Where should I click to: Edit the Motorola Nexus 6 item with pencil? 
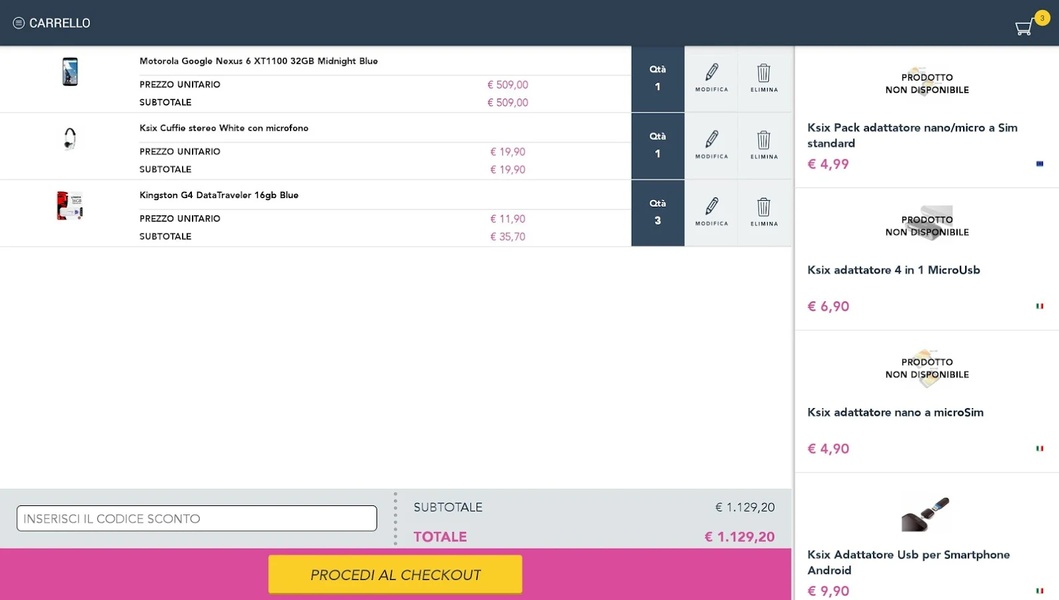(711, 78)
